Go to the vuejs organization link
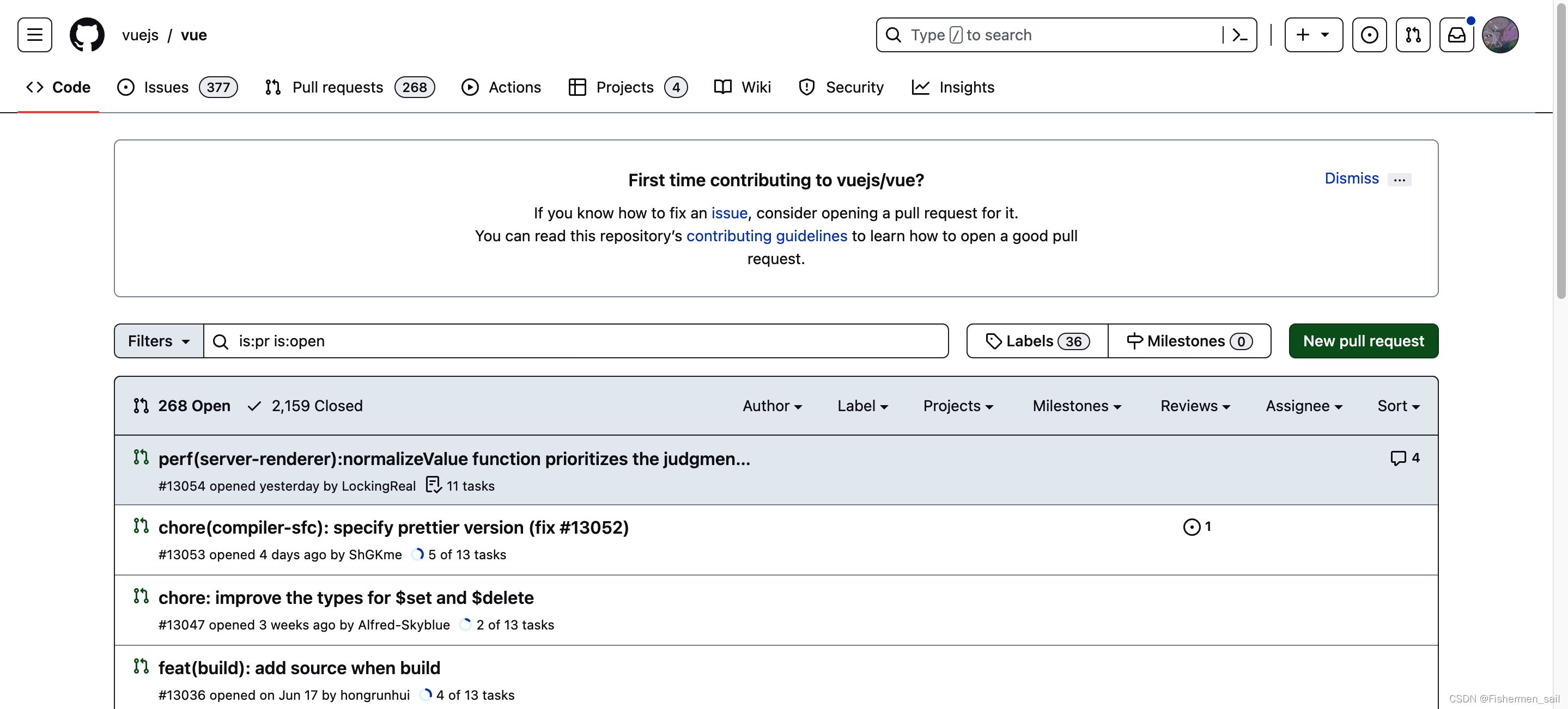 140,35
